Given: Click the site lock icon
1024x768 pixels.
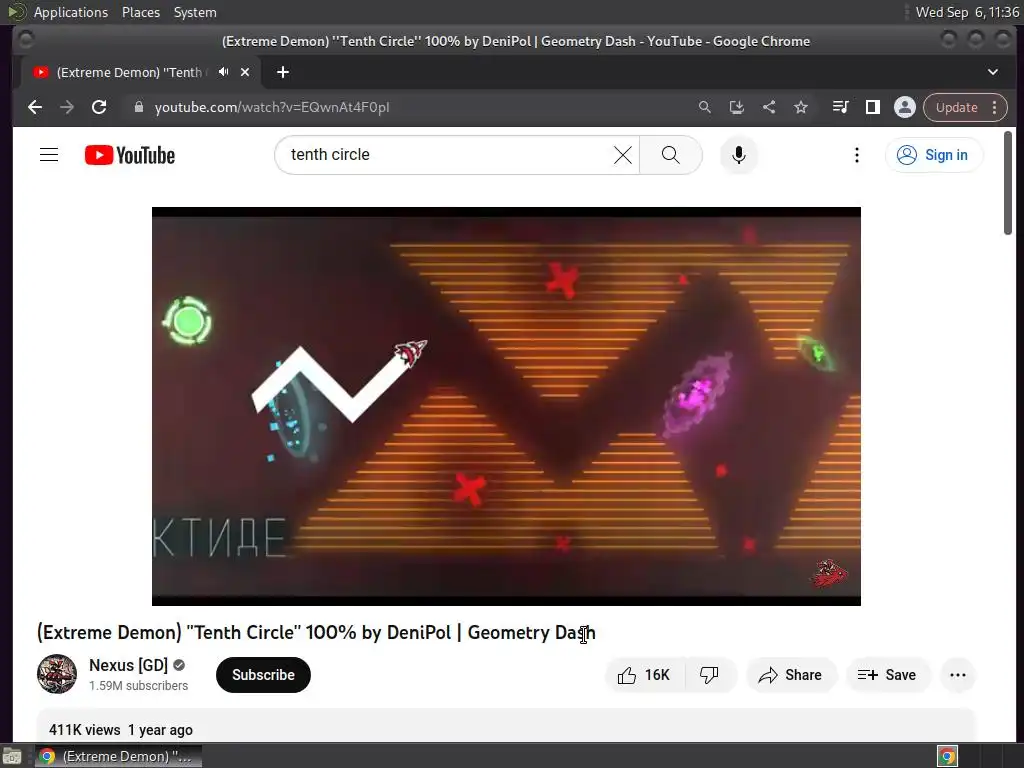Looking at the screenshot, I should coord(138,107).
